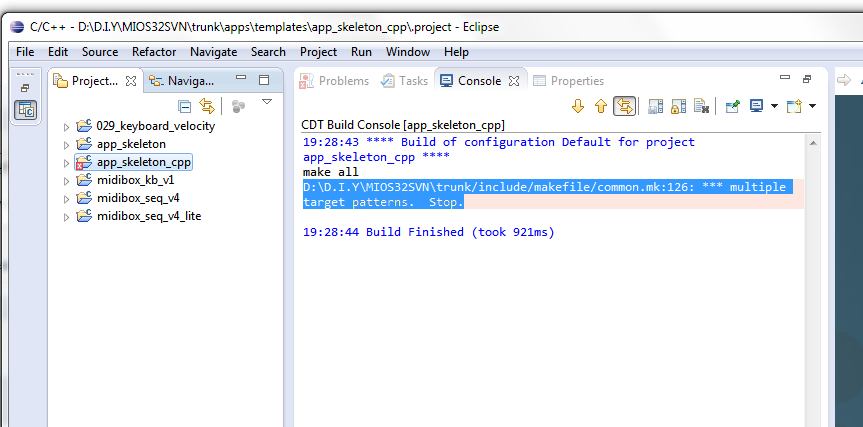This screenshot has height=427, width=863.
Task: Close the Project Explorer tab
Action: coord(130,81)
